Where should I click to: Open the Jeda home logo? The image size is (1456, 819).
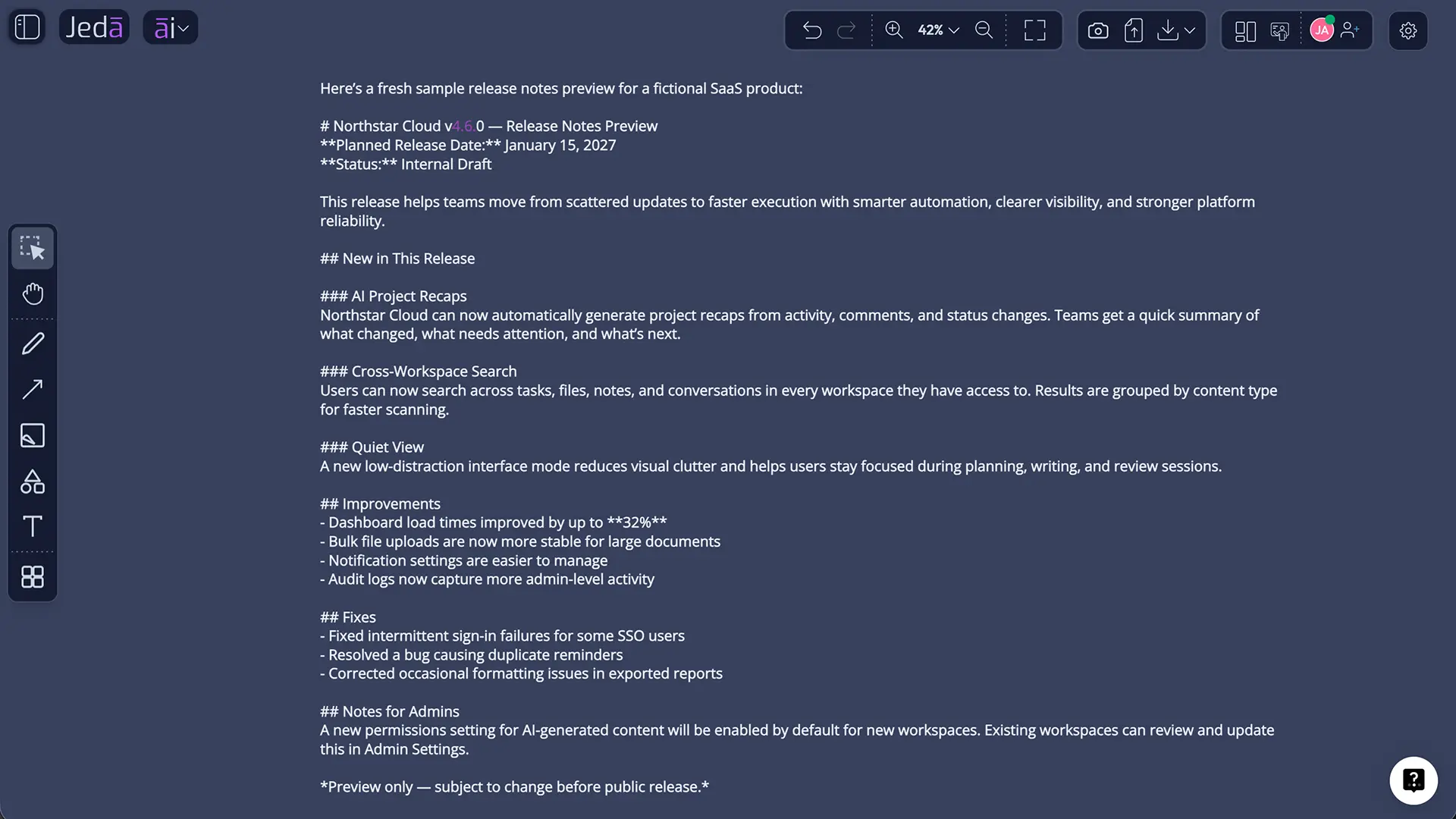(x=94, y=27)
